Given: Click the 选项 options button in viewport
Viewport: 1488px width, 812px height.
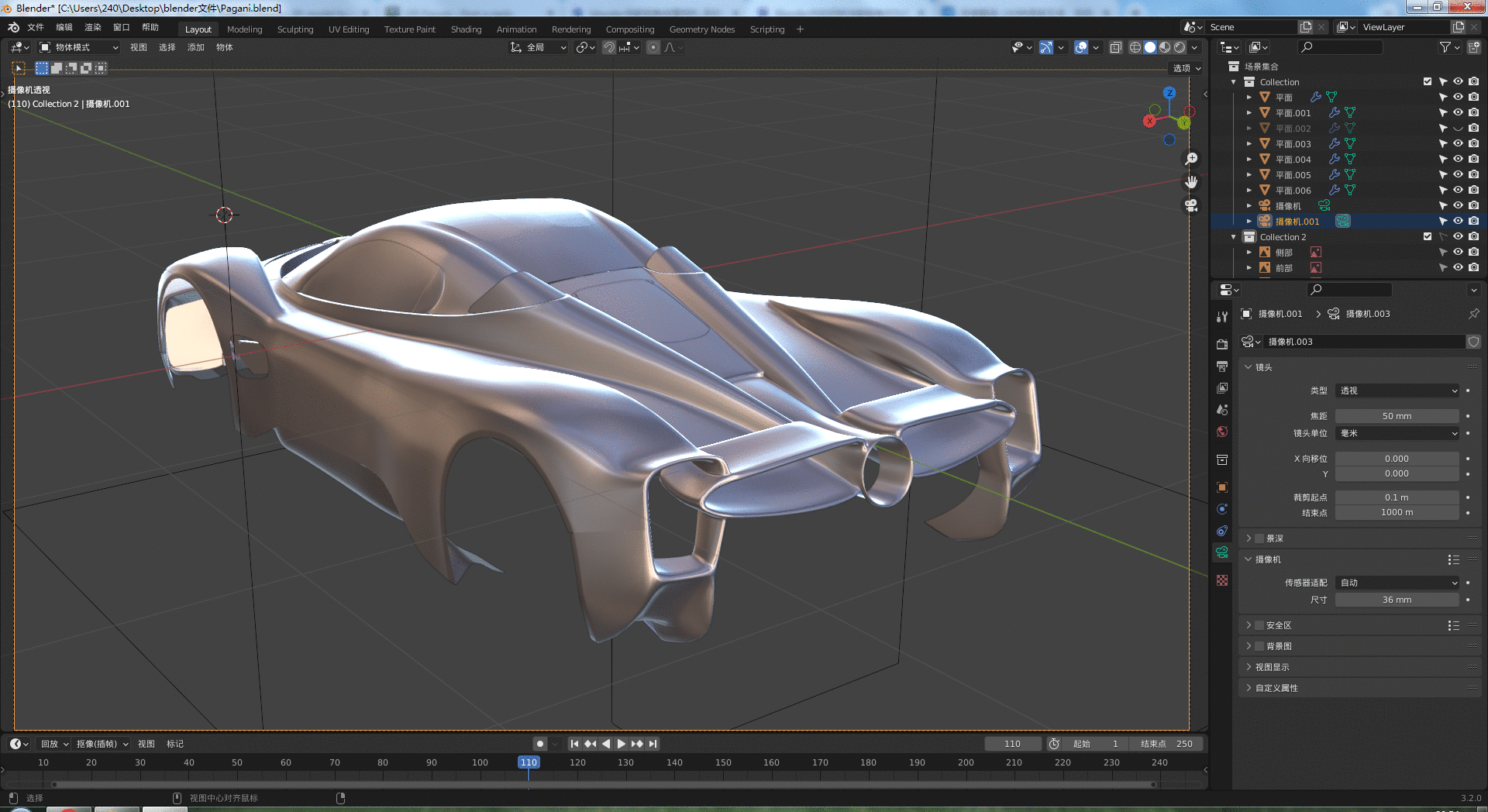Looking at the screenshot, I should [x=1186, y=68].
